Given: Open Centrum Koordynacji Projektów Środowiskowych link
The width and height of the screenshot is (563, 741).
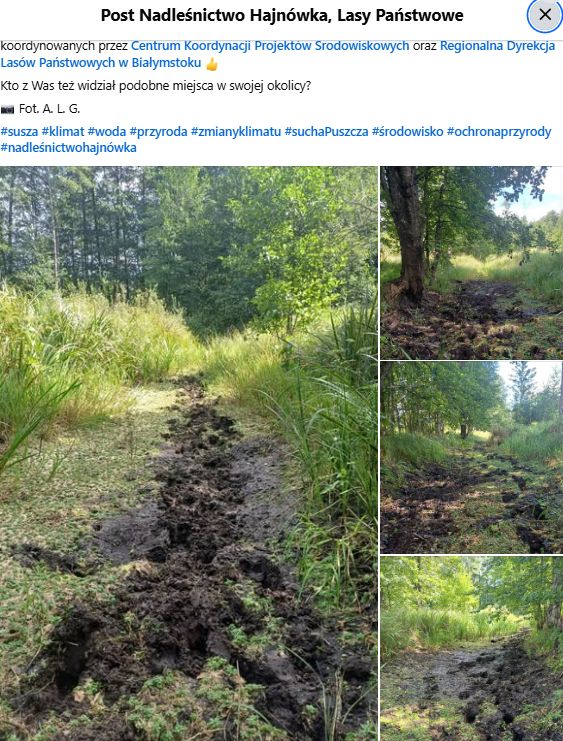Looking at the screenshot, I should [270, 46].
